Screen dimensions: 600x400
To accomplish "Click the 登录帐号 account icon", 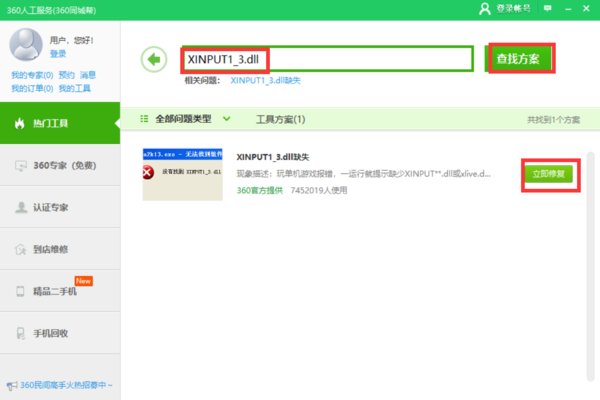I will (x=486, y=8).
